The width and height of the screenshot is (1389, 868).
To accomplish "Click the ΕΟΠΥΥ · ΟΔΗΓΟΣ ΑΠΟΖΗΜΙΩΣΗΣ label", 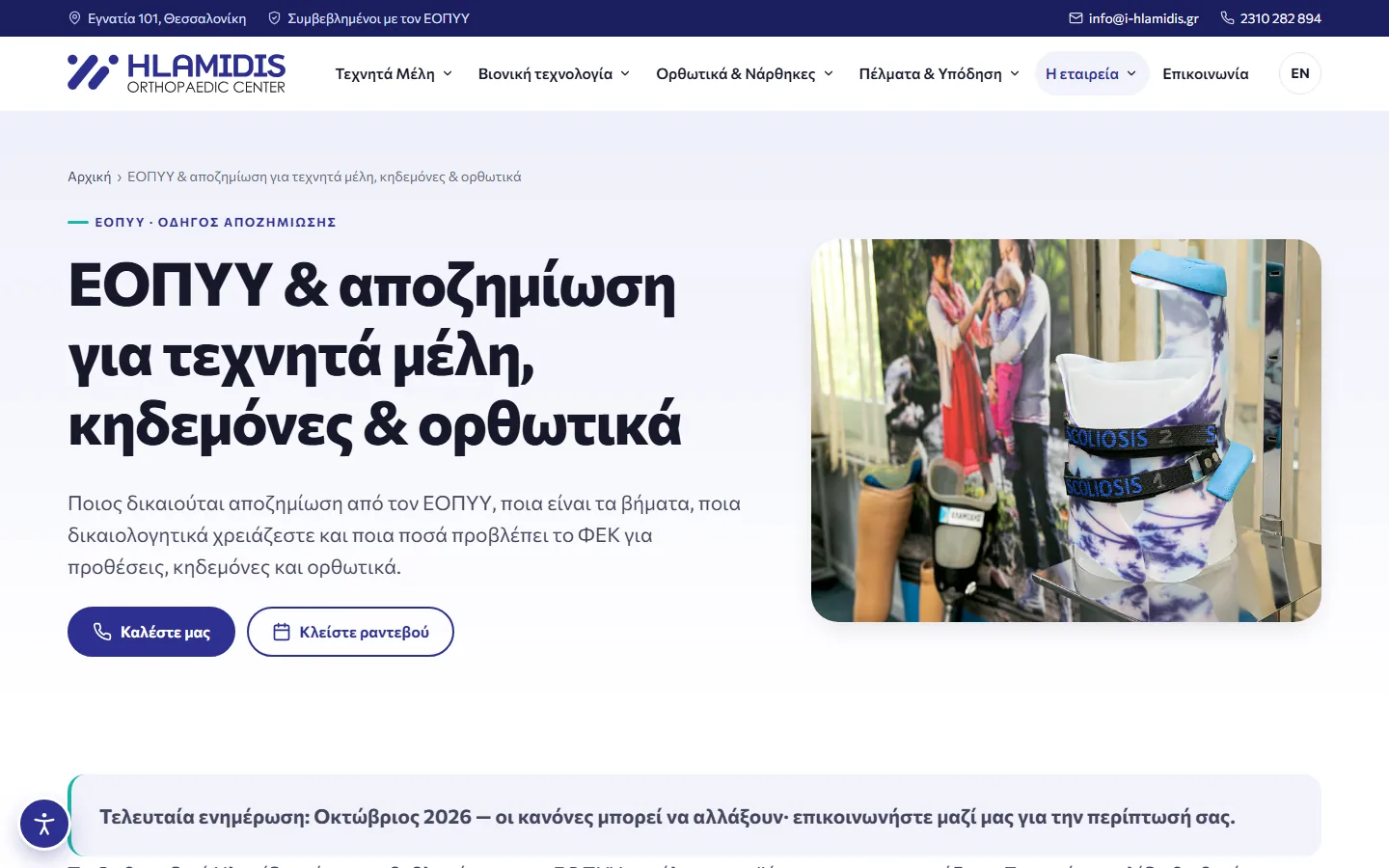I will click(215, 222).
